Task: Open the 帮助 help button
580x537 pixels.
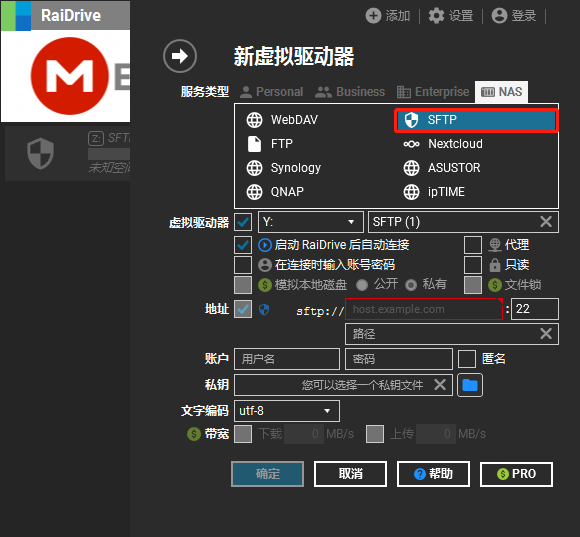Action: click(x=434, y=474)
